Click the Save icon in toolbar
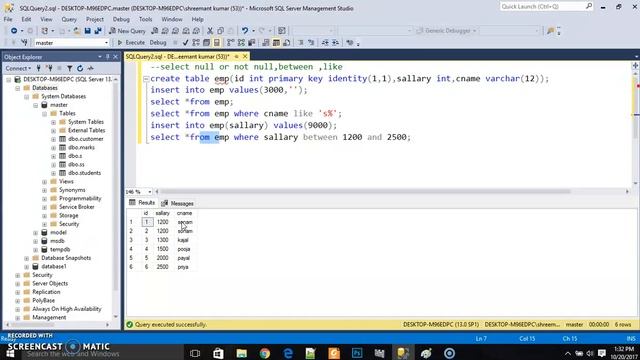 [87, 31]
